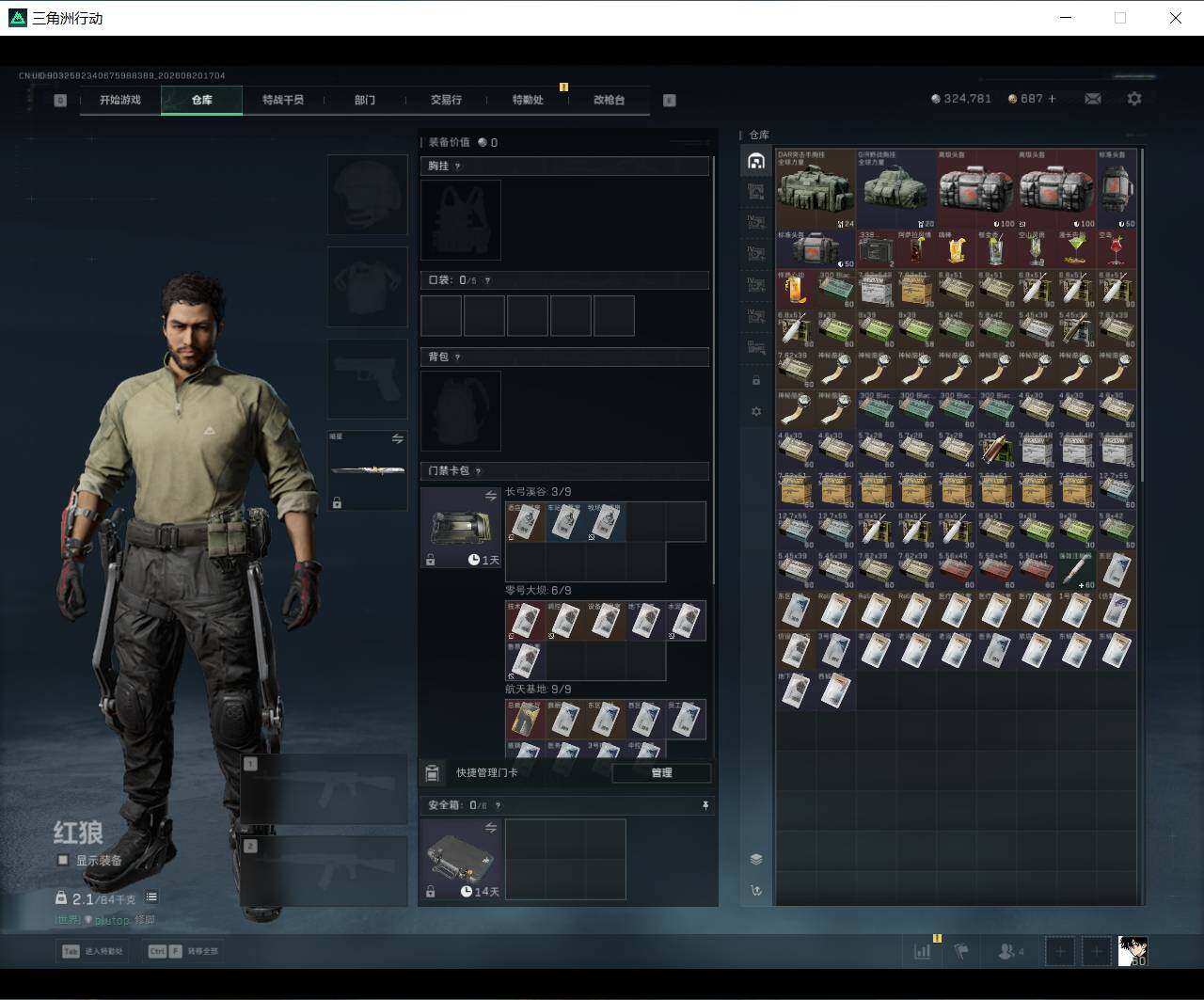Viewport: 1204px width, 1000px height.
Task: Select the GIR chest rig item
Action: (x=895, y=188)
